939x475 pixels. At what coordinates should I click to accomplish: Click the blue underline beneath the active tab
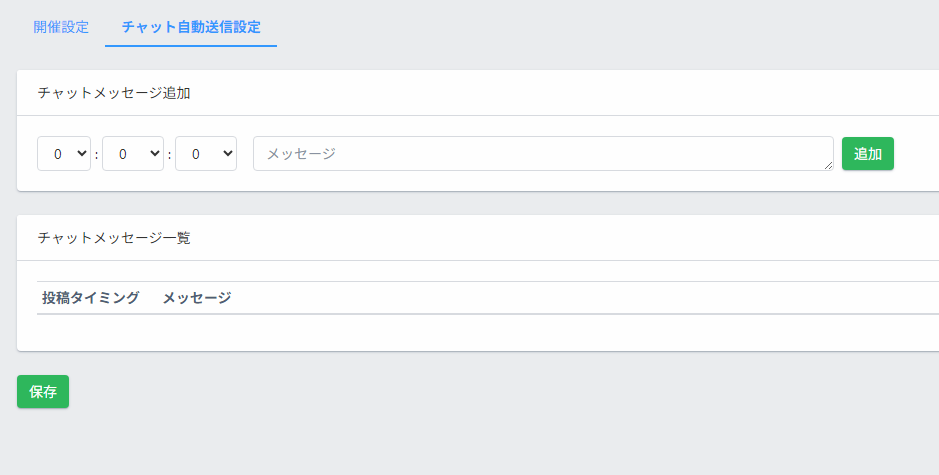point(191,46)
